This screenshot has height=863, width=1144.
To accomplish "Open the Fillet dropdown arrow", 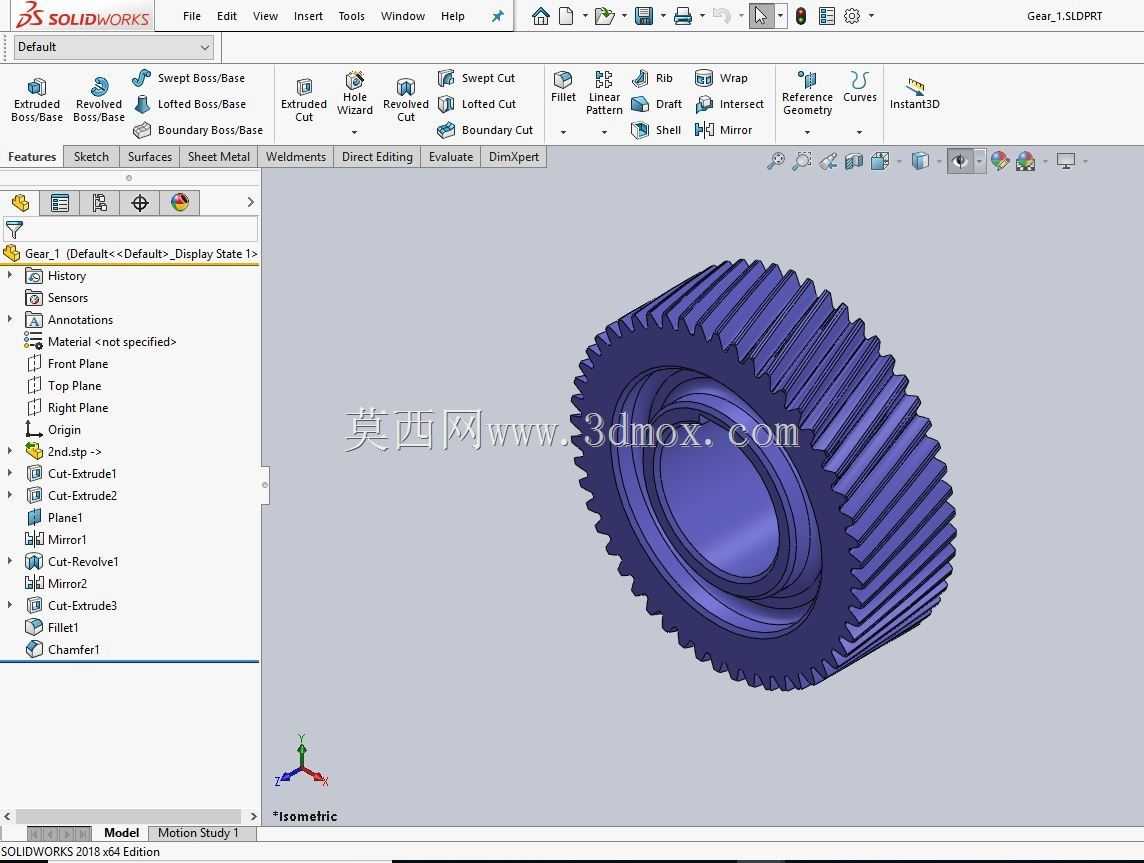I will [563, 132].
